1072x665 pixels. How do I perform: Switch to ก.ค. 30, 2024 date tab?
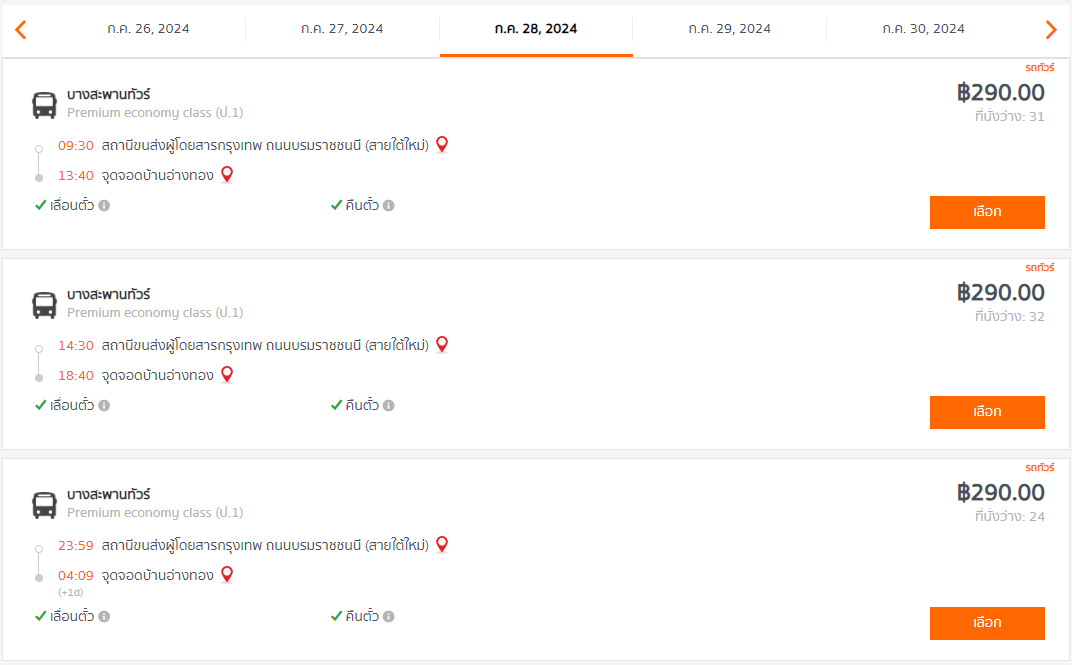pyautogui.click(x=923, y=29)
